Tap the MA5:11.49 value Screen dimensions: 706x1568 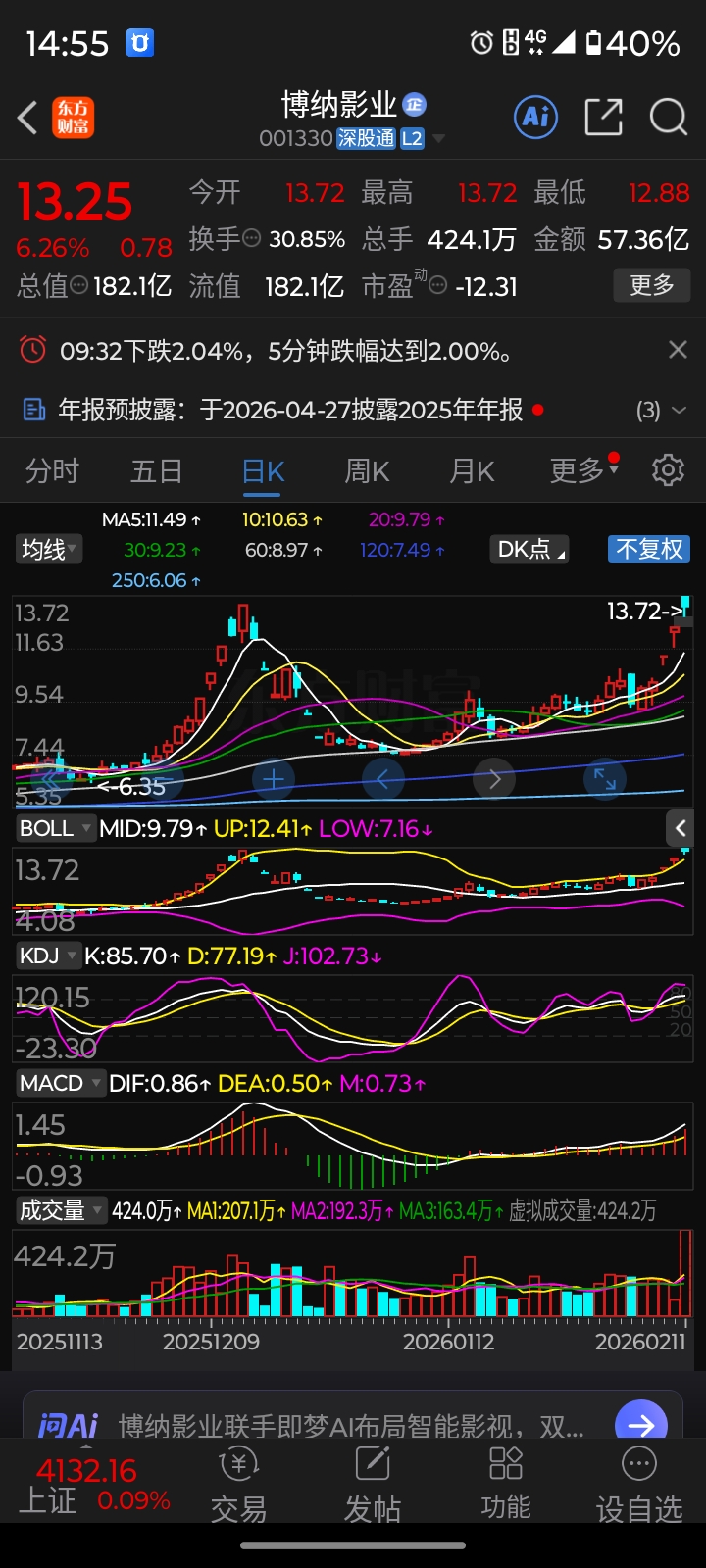(152, 519)
